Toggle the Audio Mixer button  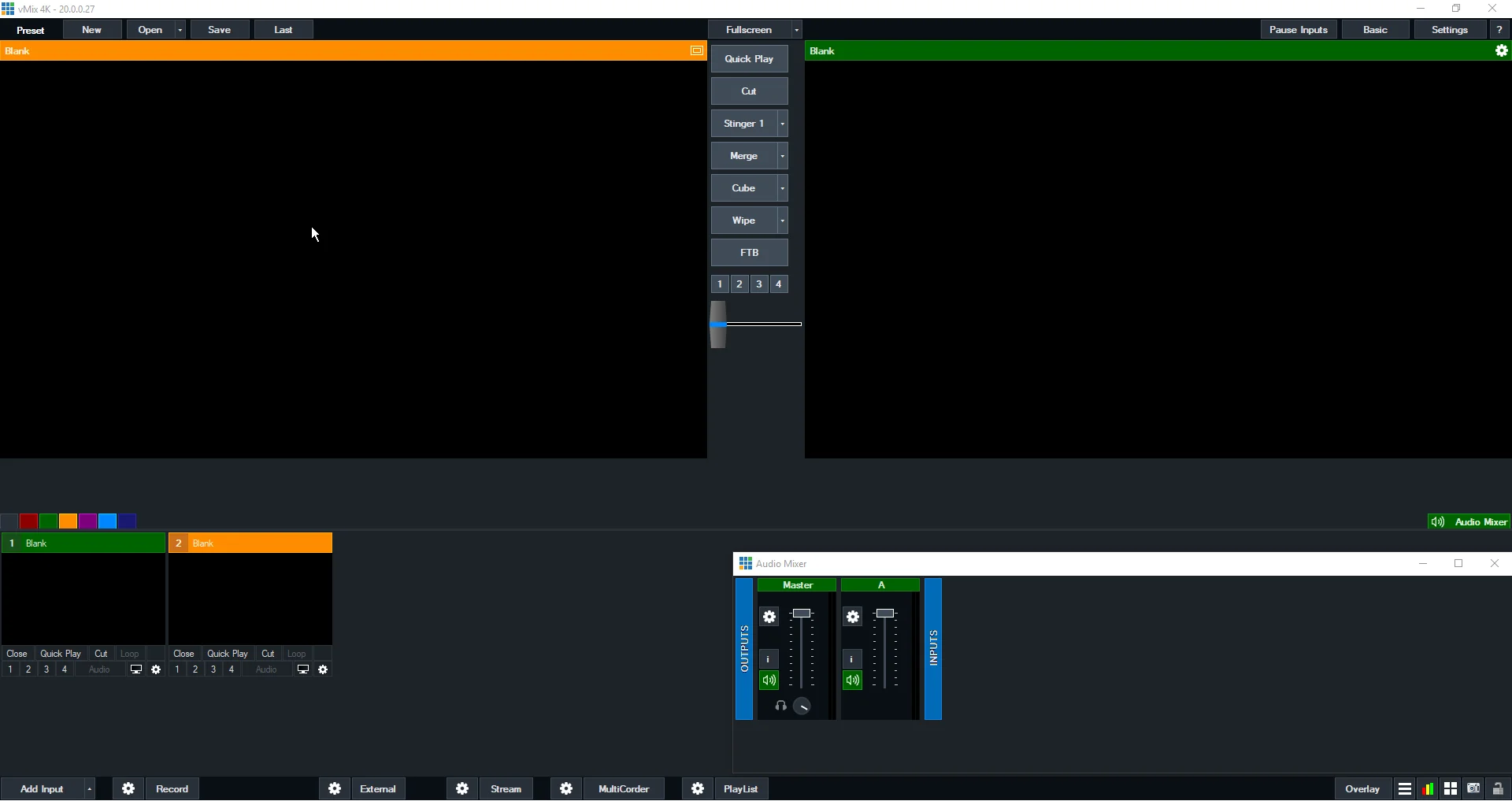point(1469,522)
